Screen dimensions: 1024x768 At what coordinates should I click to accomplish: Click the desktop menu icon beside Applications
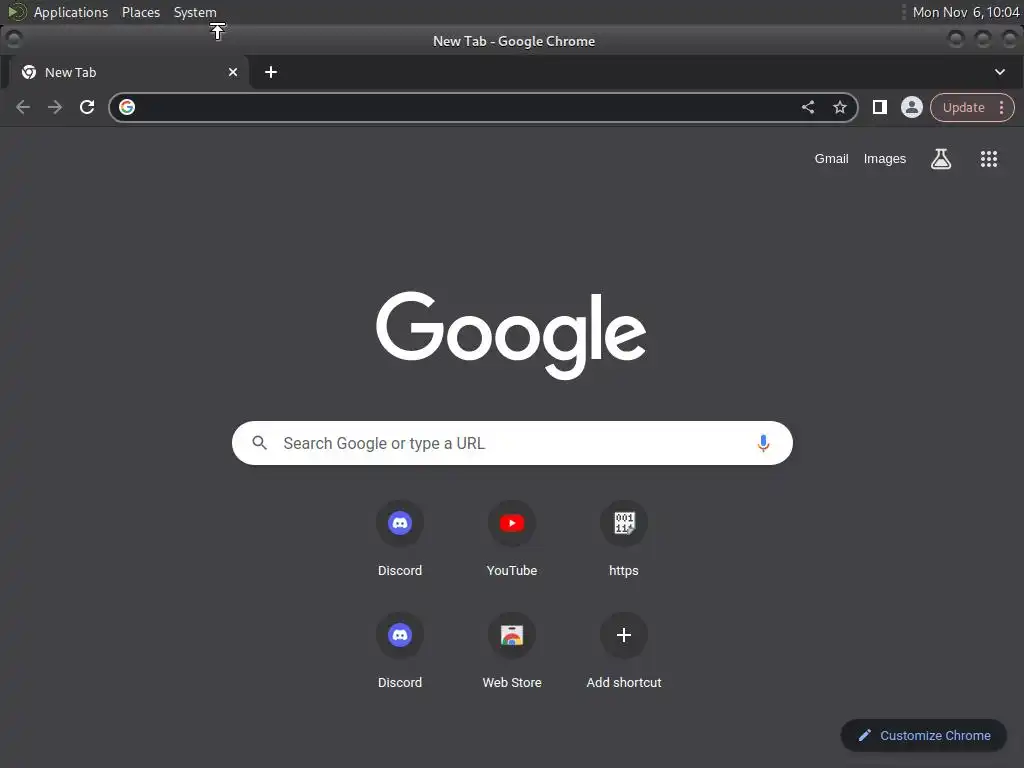[x=16, y=12]
